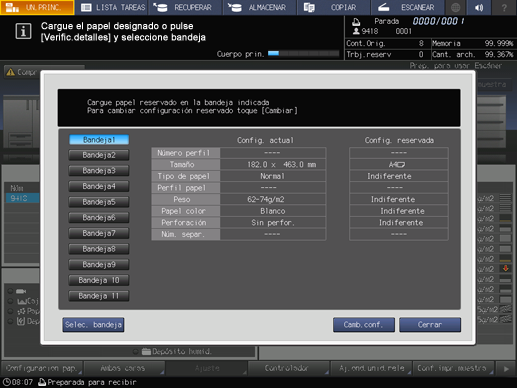Viewport: 517px width, 388px height.
Task: Select Bandeja3 tray
Action: [x=99, y=171]
